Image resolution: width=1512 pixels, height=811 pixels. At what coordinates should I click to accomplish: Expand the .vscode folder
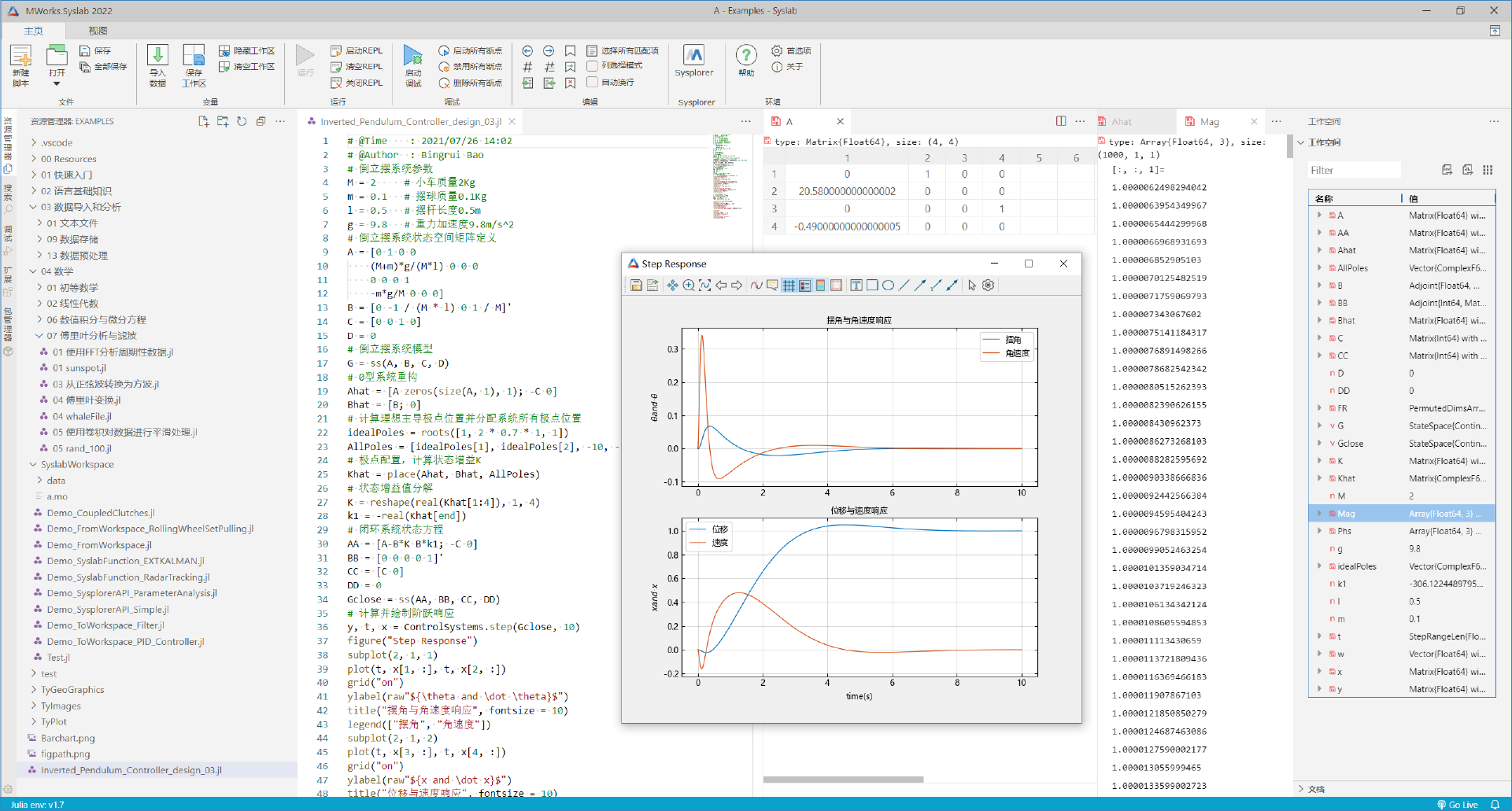point(34,142)
